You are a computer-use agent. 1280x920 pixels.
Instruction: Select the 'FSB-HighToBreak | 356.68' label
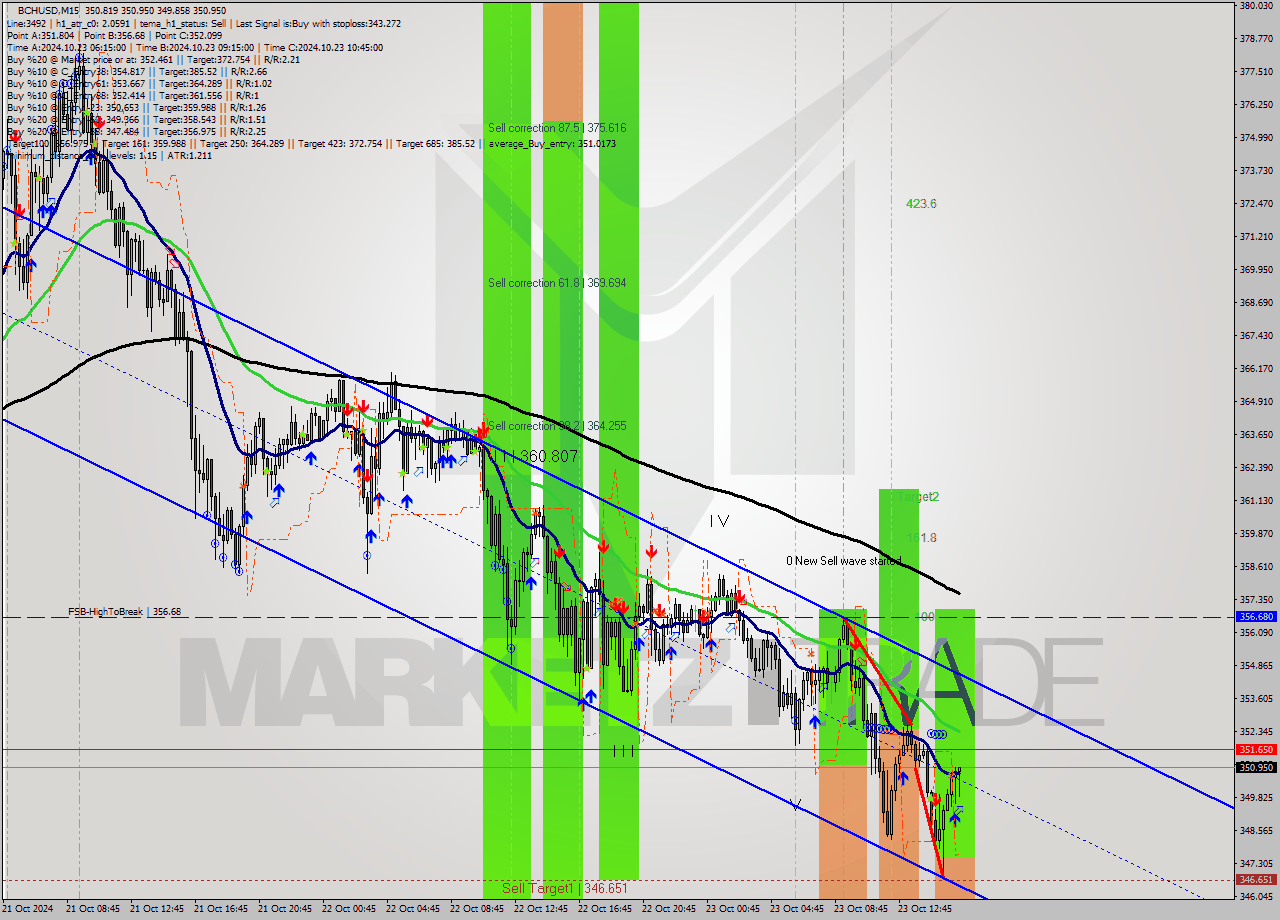(x=124, y=612)
